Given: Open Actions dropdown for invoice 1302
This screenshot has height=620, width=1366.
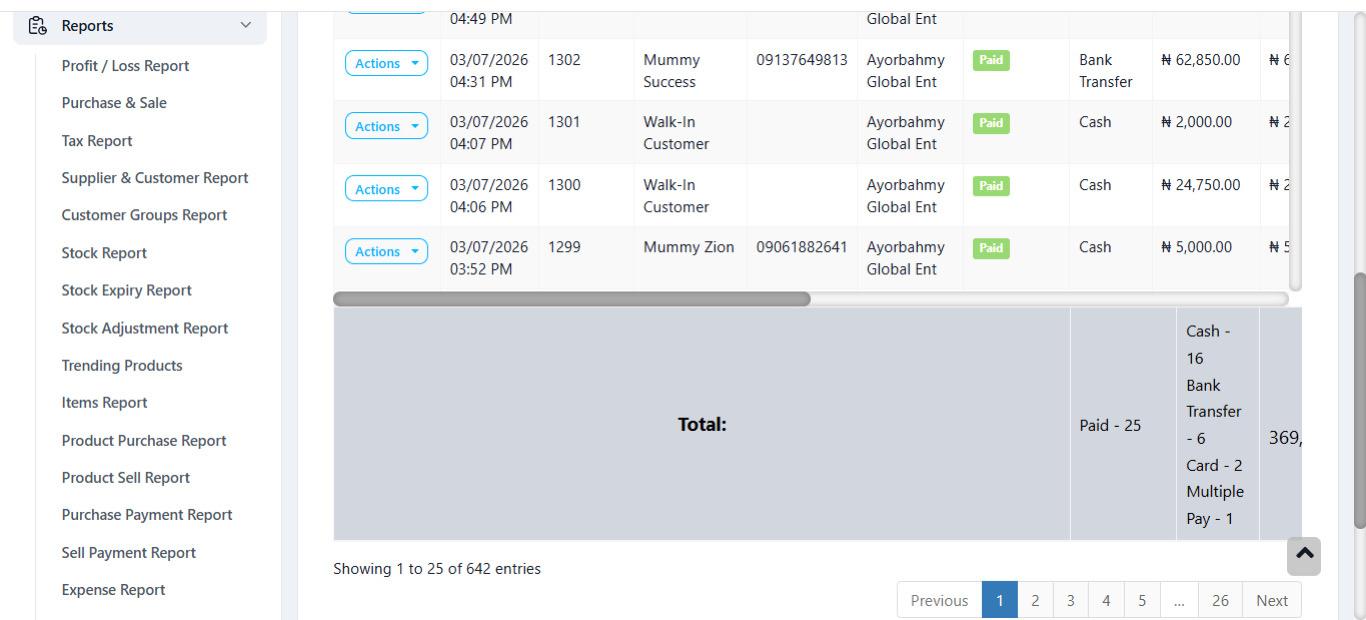Looking at the screenshot, I should 386,63.
